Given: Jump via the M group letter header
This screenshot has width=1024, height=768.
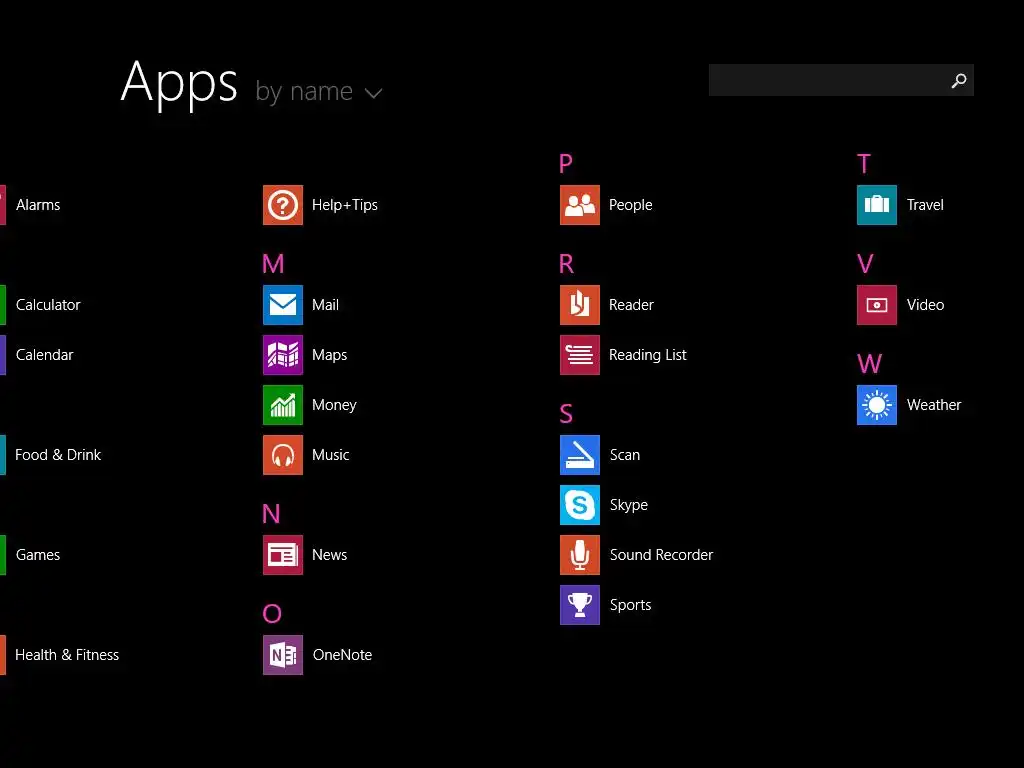Looking at the screenshot, I should click(273, 264).
